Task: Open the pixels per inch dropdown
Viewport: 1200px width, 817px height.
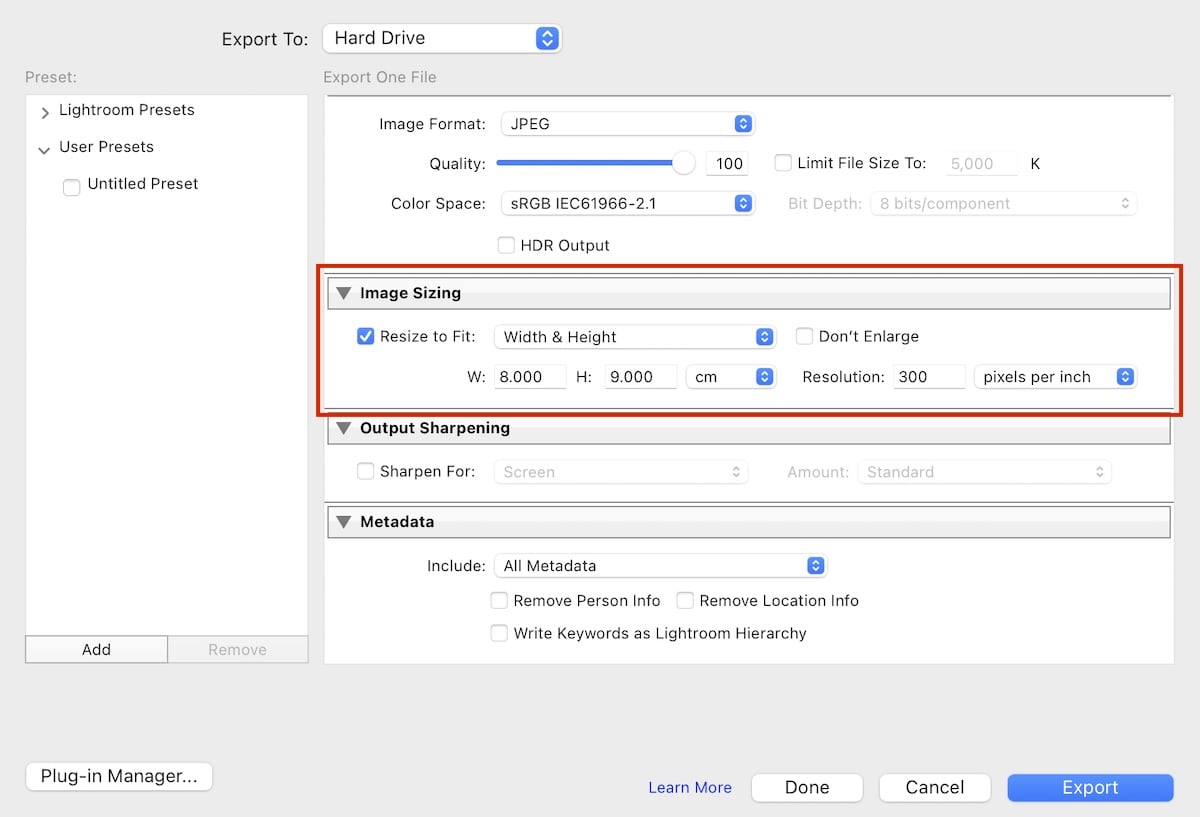Action: (1055, 376)
